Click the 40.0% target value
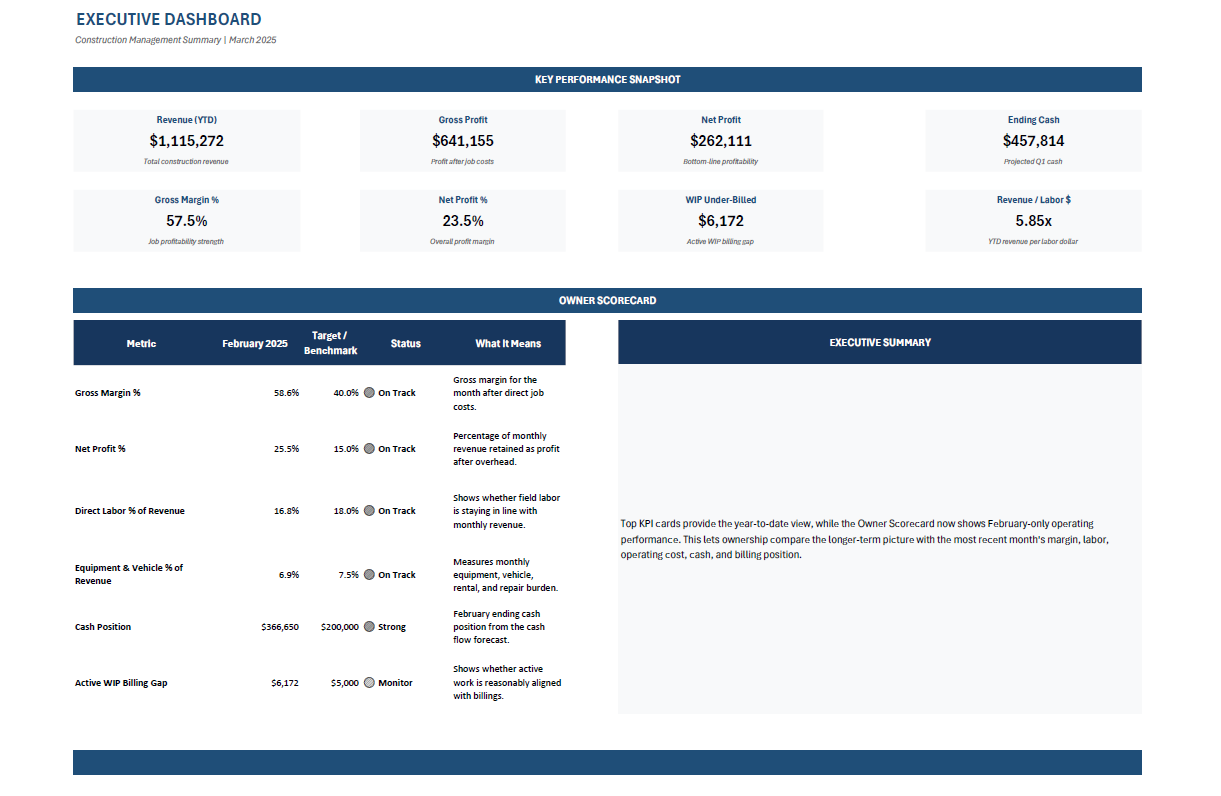Screen dimensions: 1221x796 click(346, 393)
